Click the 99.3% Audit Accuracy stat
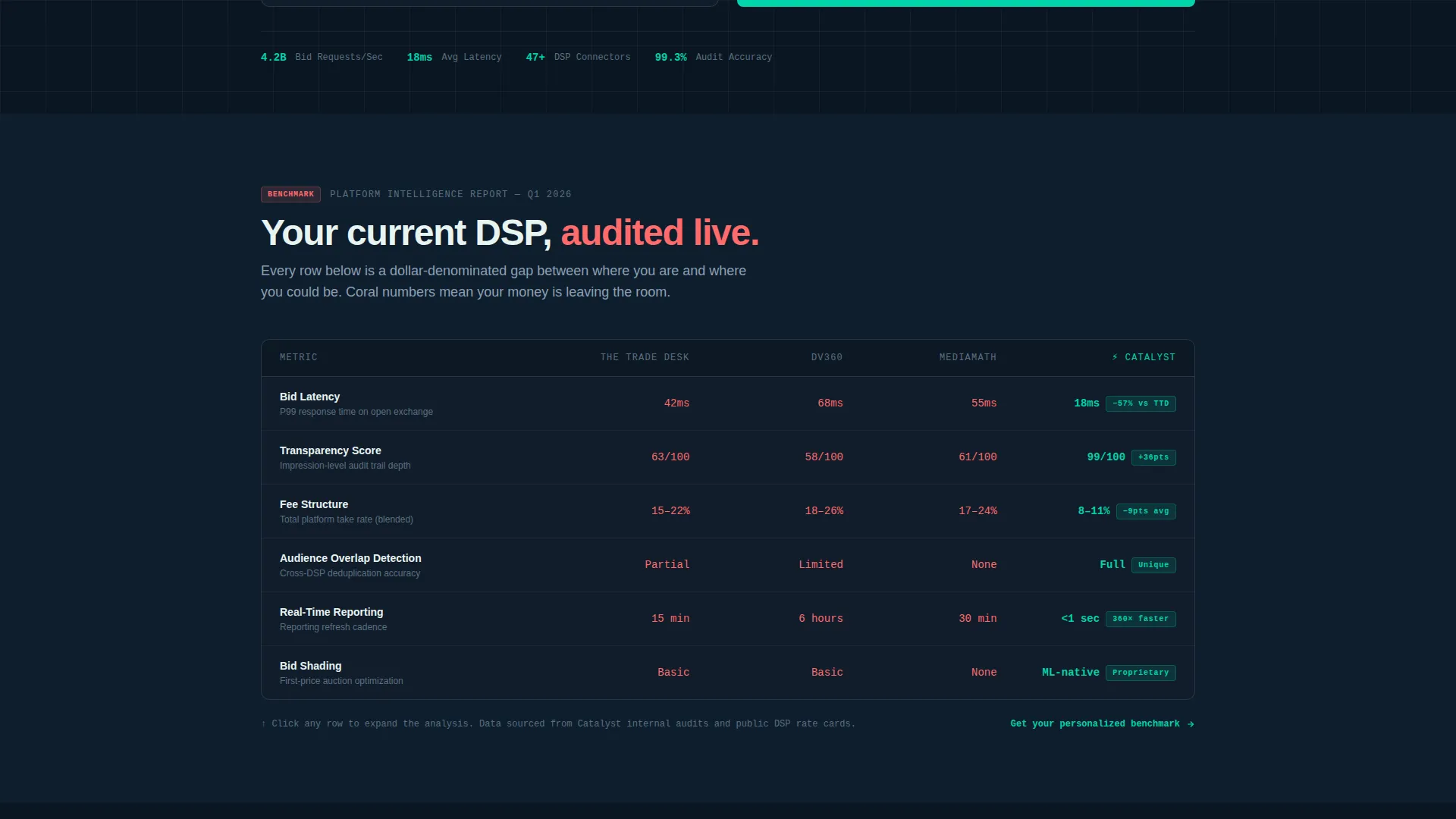 (x=714, y=57)
